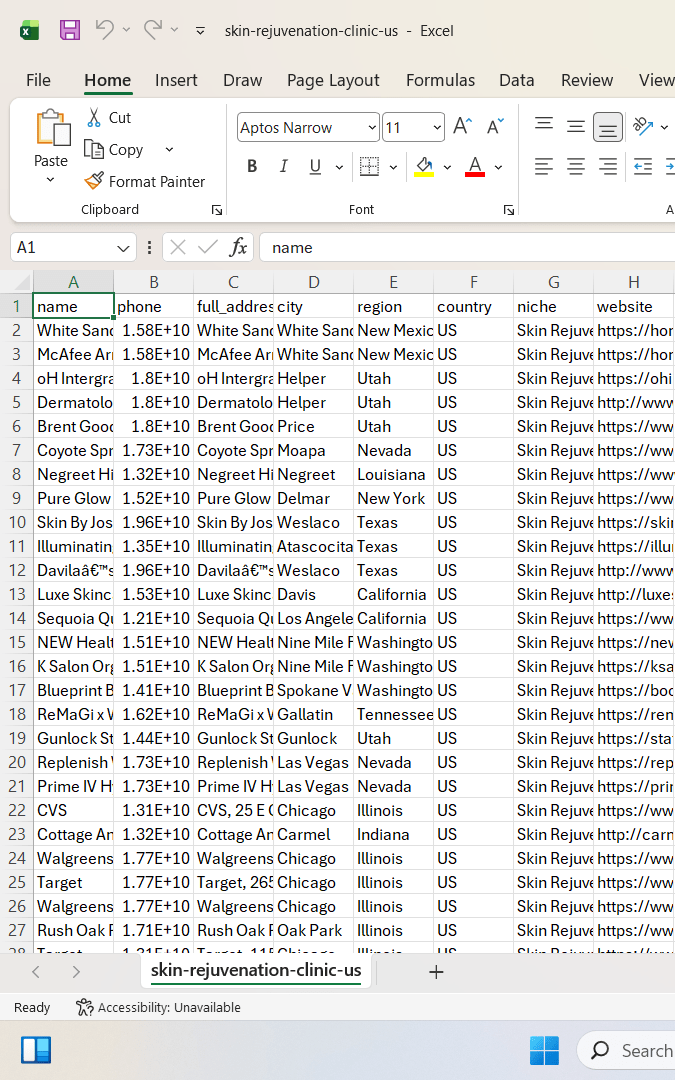This screenshot has width=675, height=1080.
Task: Toggle italic formatting
Action: click(x=283, y=166)
